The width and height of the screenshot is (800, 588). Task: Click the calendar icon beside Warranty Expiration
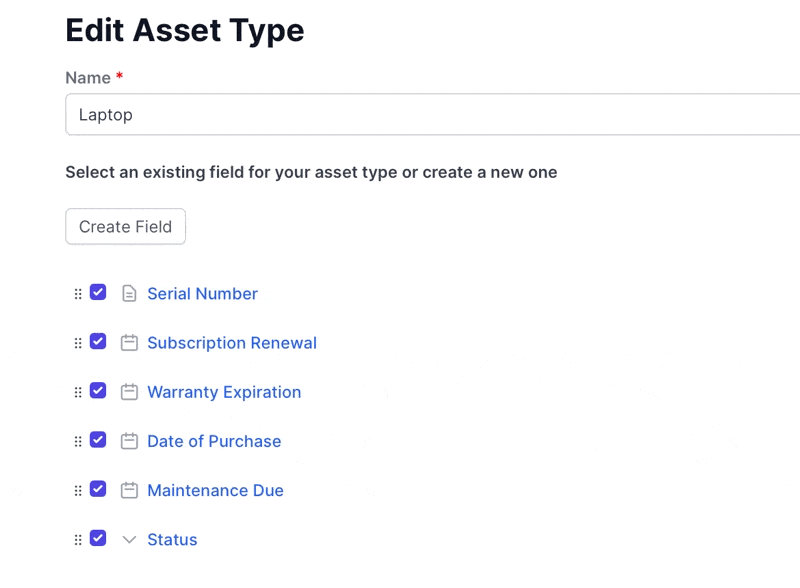pyautogui.click(x=129, y=391)
